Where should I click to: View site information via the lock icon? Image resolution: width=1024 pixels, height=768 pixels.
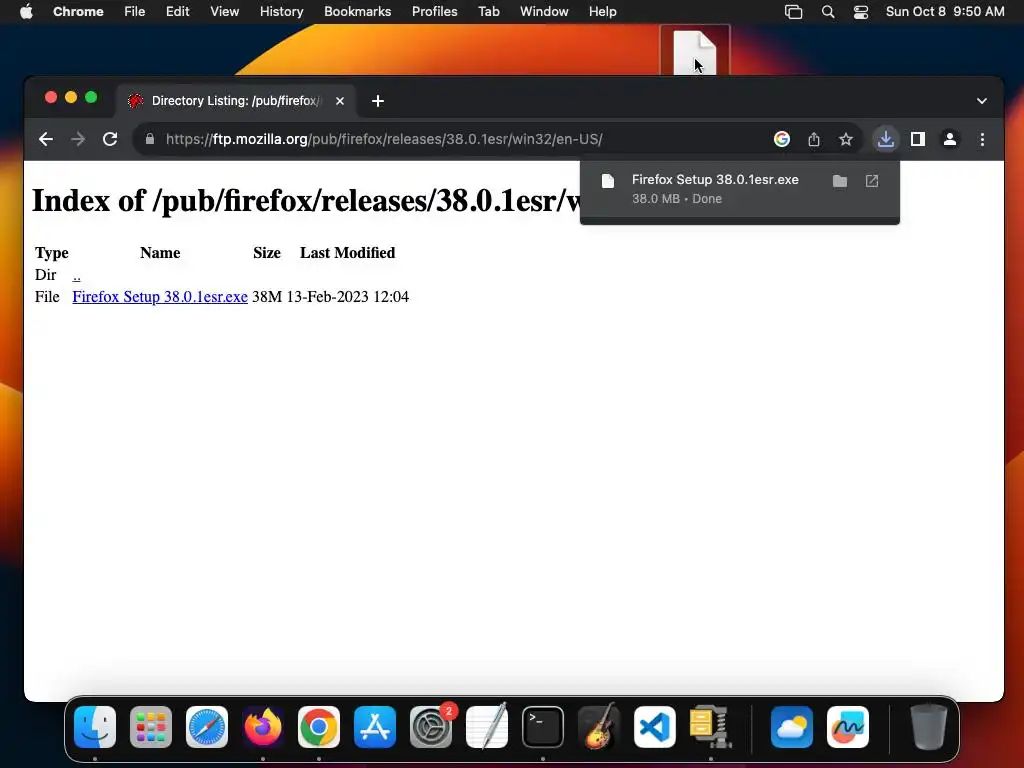[x=150, y=139]
